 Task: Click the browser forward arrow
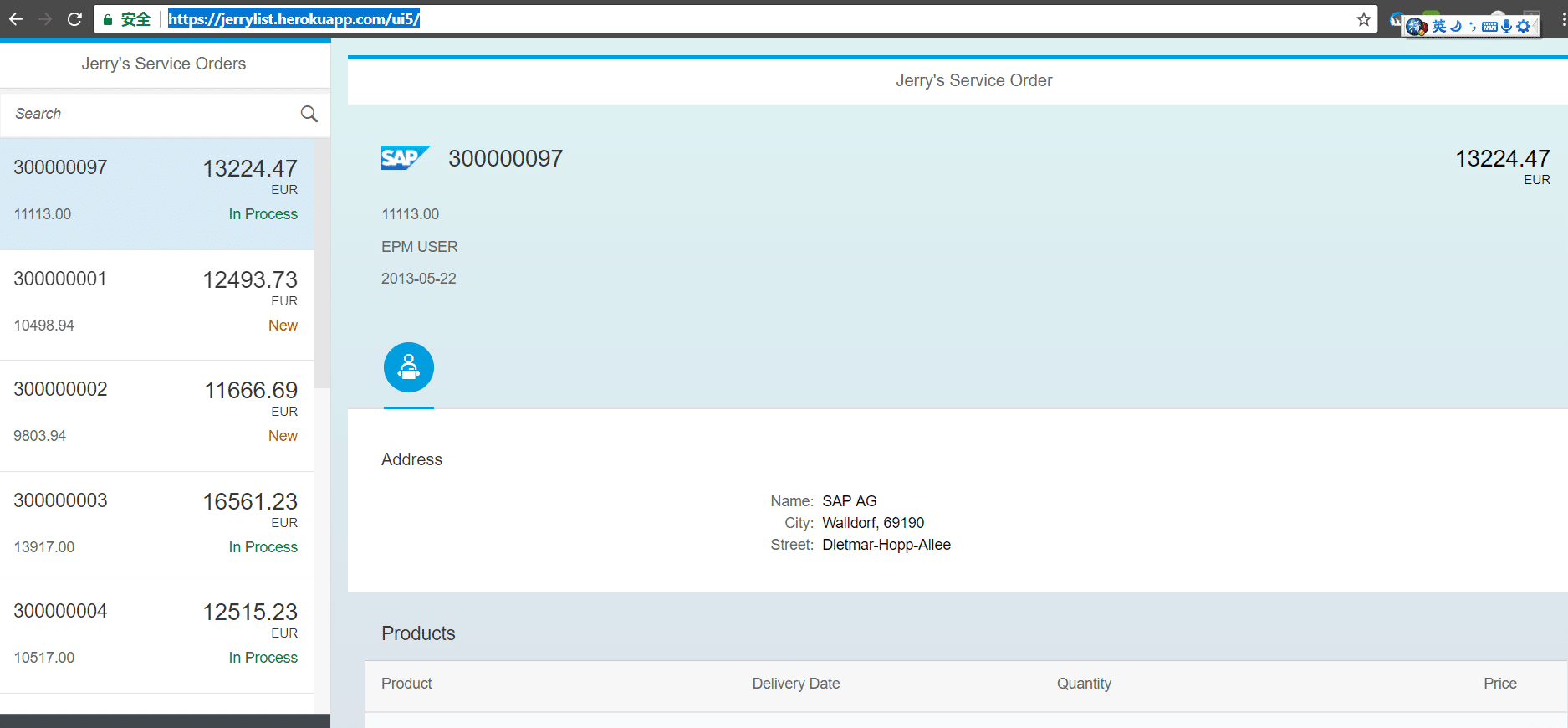[45, 19]
